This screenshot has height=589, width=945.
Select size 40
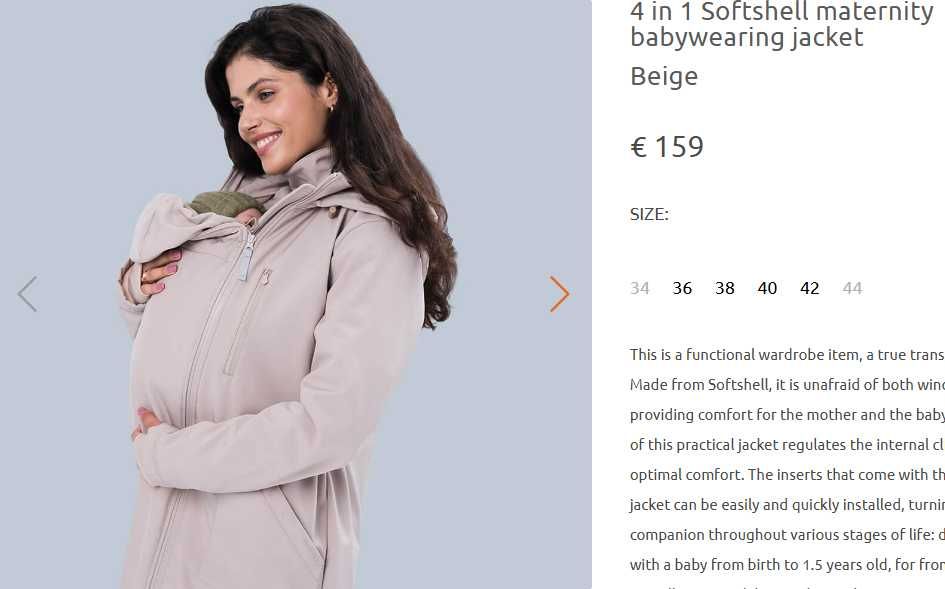[767, 288]
